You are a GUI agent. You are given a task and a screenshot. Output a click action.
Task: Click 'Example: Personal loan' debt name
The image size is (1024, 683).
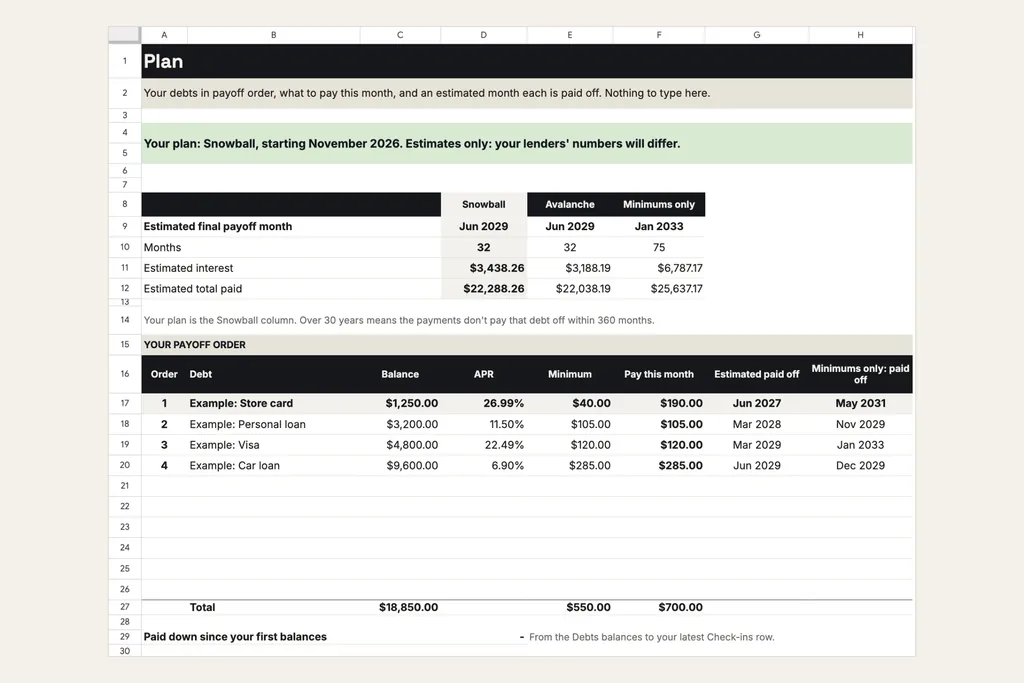[248, 424]
